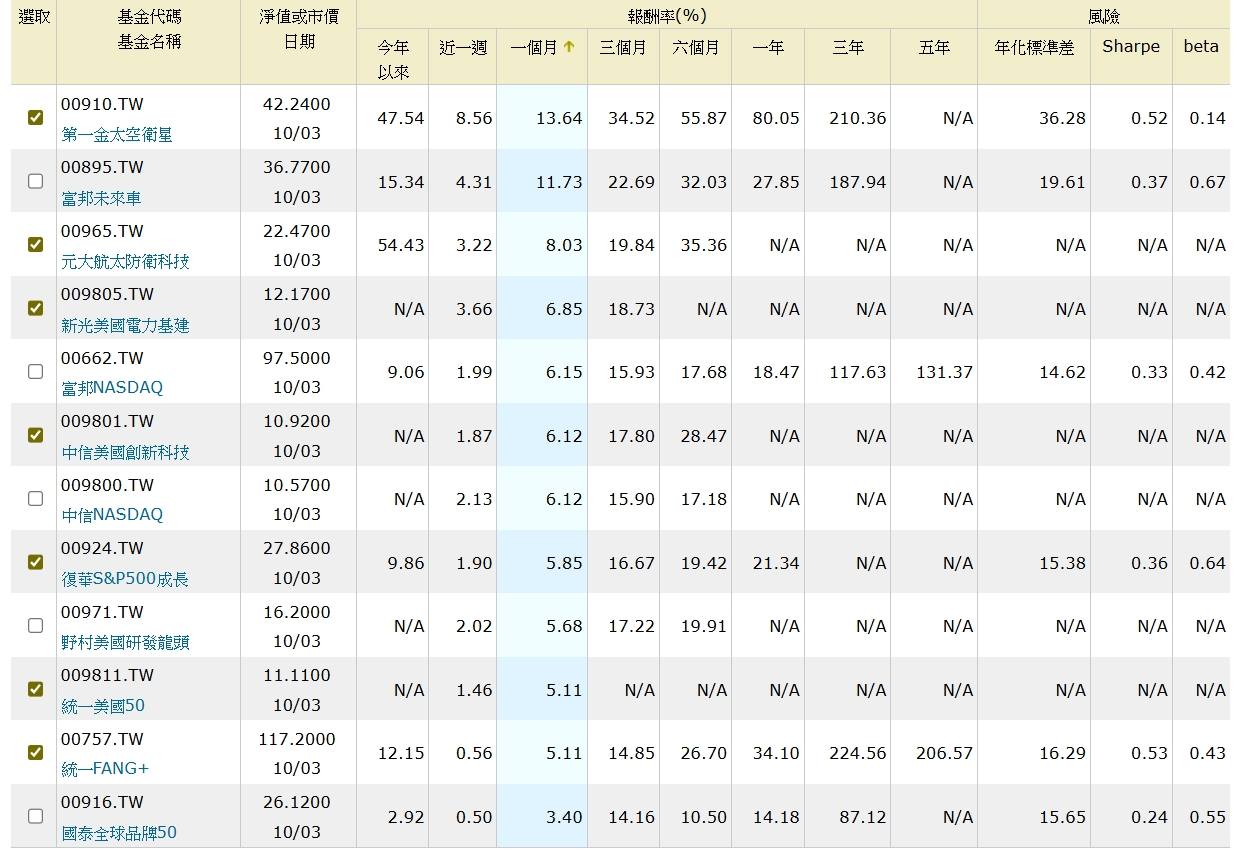
Task: Open the 野村美國研發龍頭 fund link
Action: click(x=125, y=642)
